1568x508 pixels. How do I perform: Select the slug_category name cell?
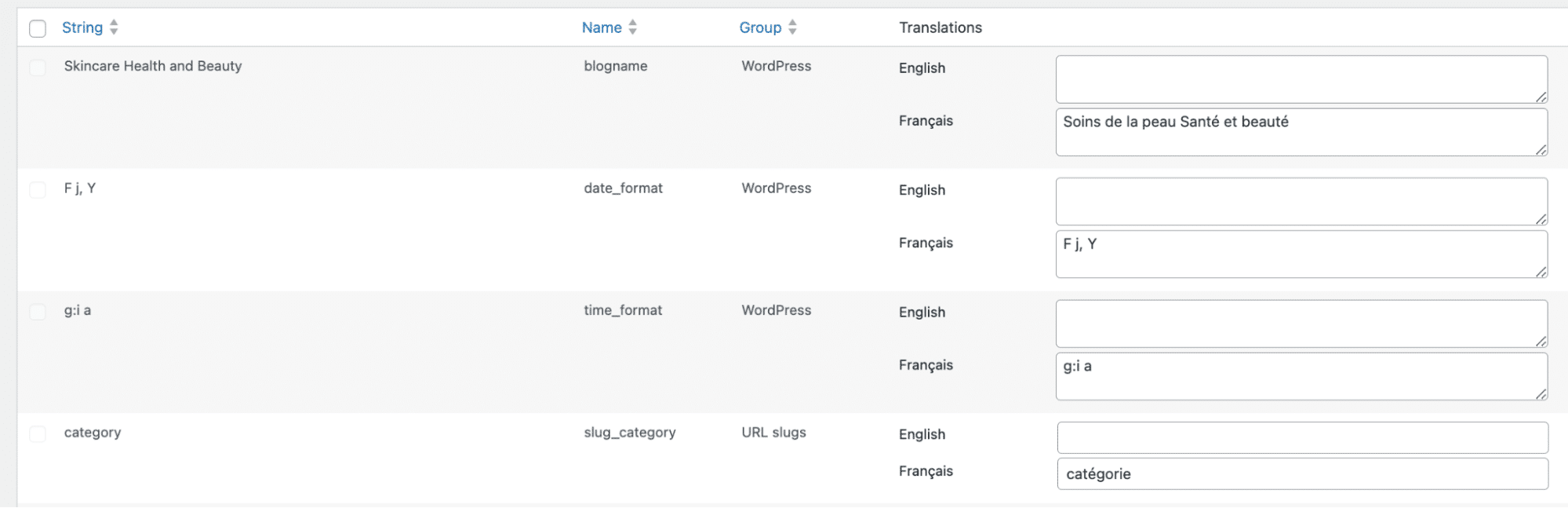(x=630, y=433)
